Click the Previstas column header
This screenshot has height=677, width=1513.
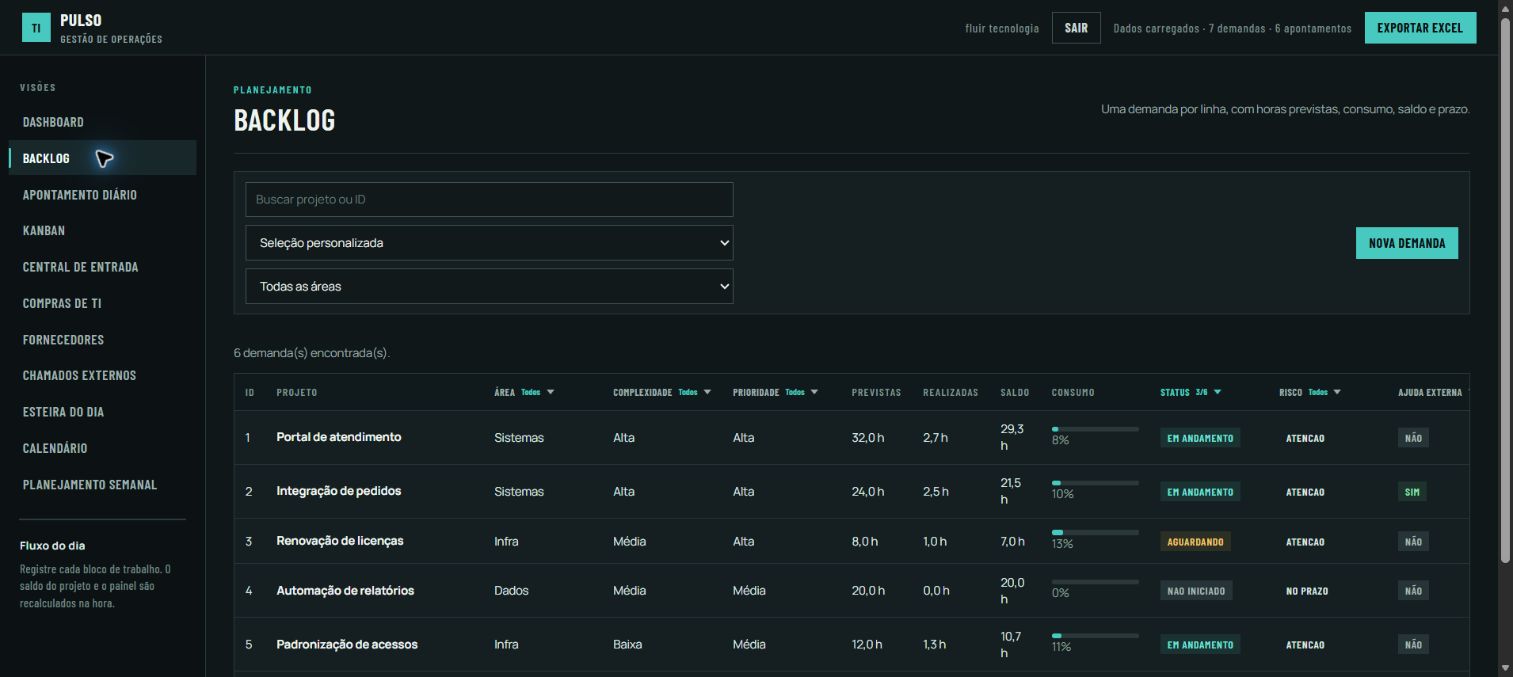point(876,392)
